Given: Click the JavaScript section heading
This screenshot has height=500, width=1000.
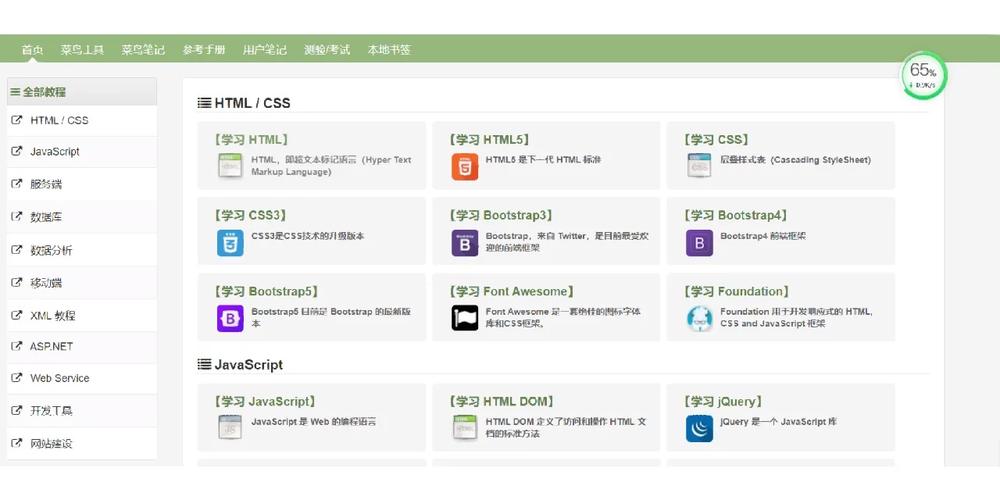Looking at the screenshot, I should [249, 365].
